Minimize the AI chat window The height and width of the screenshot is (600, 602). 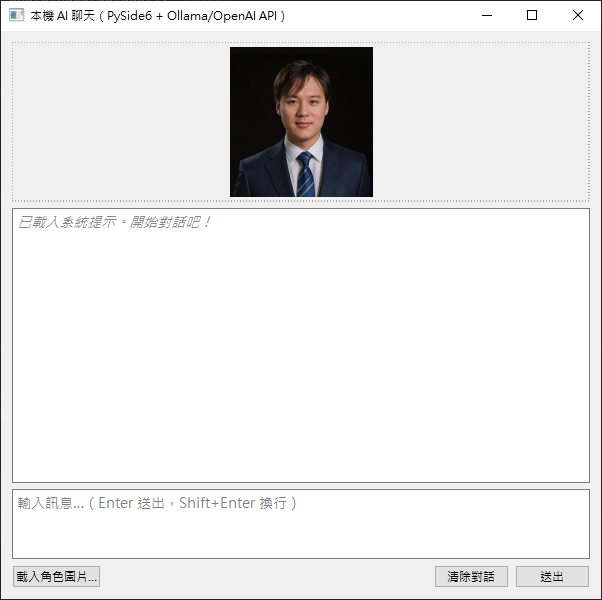(487, 15)
